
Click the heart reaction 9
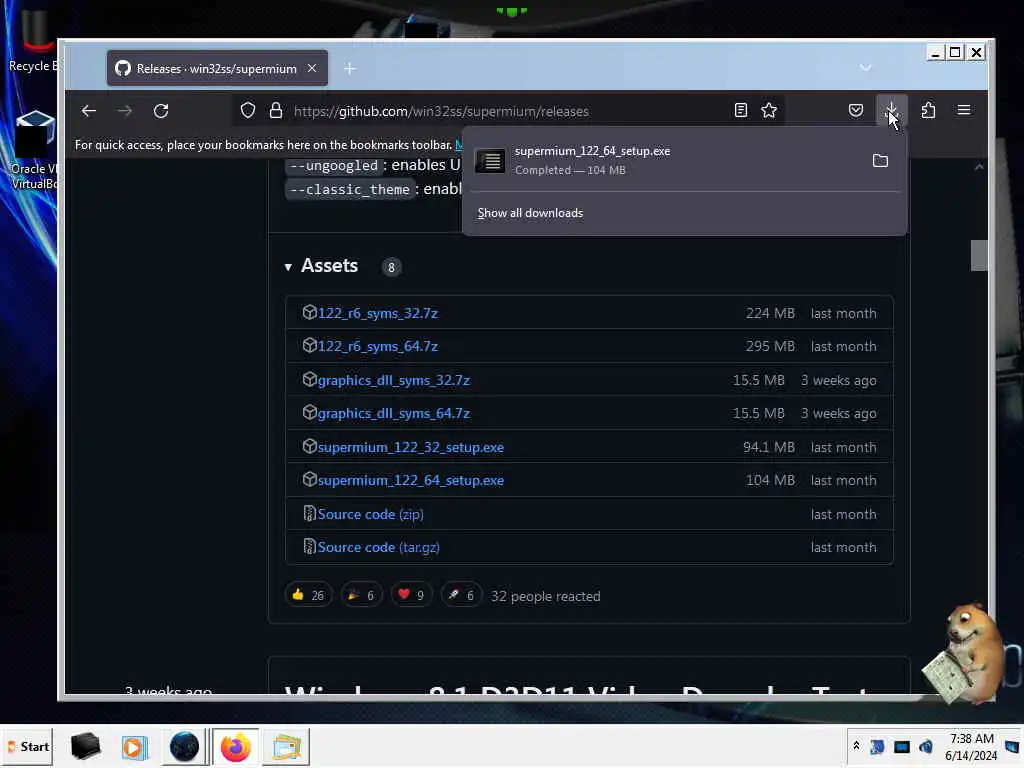pos(411,595)
